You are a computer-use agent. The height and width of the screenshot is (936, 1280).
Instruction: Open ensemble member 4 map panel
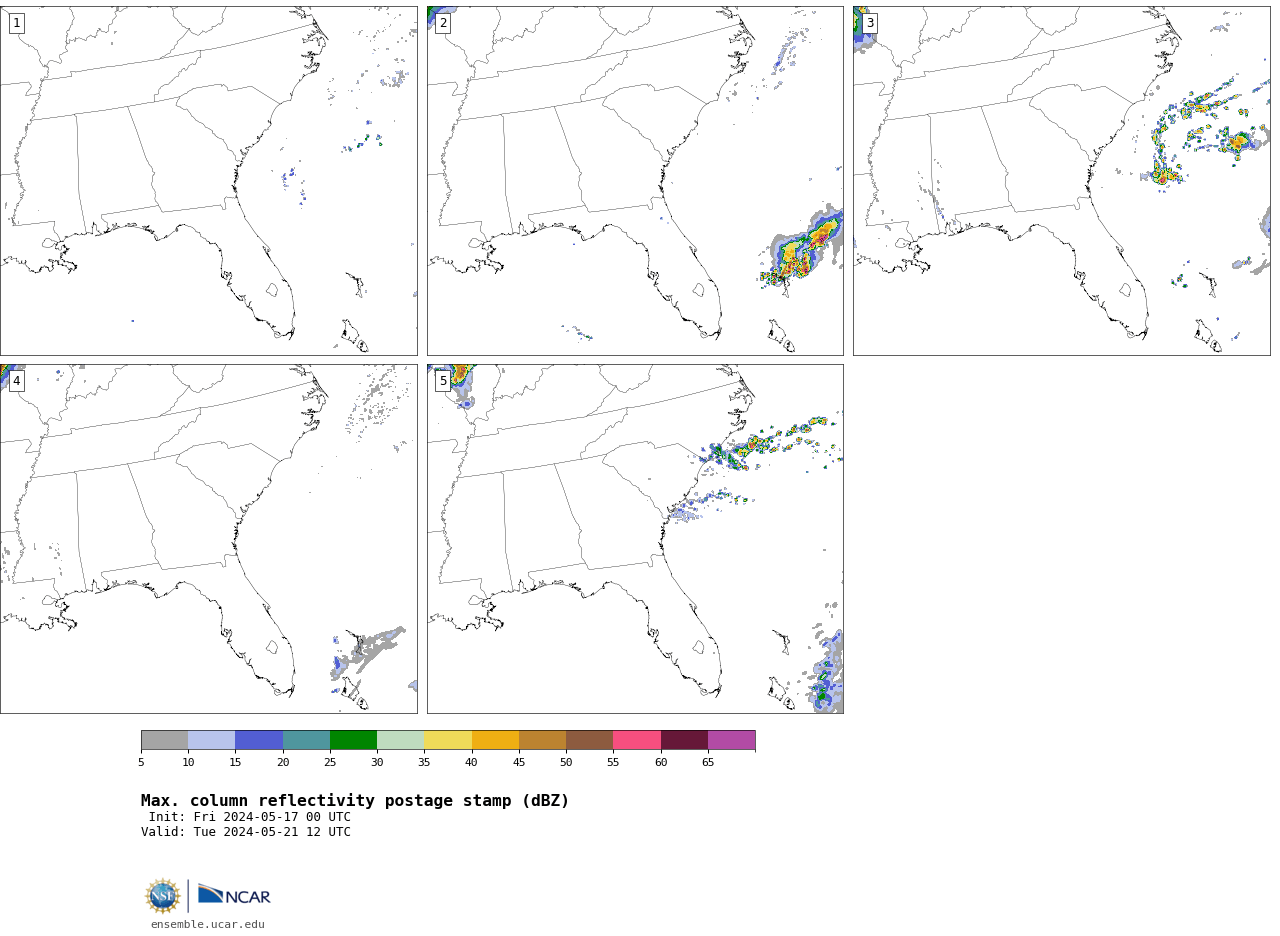[x=209, y=539]
